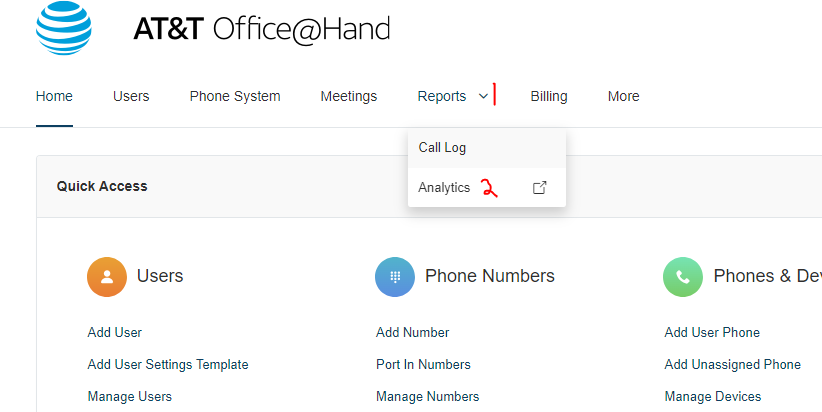Click the Add User link

coord(114,332)
